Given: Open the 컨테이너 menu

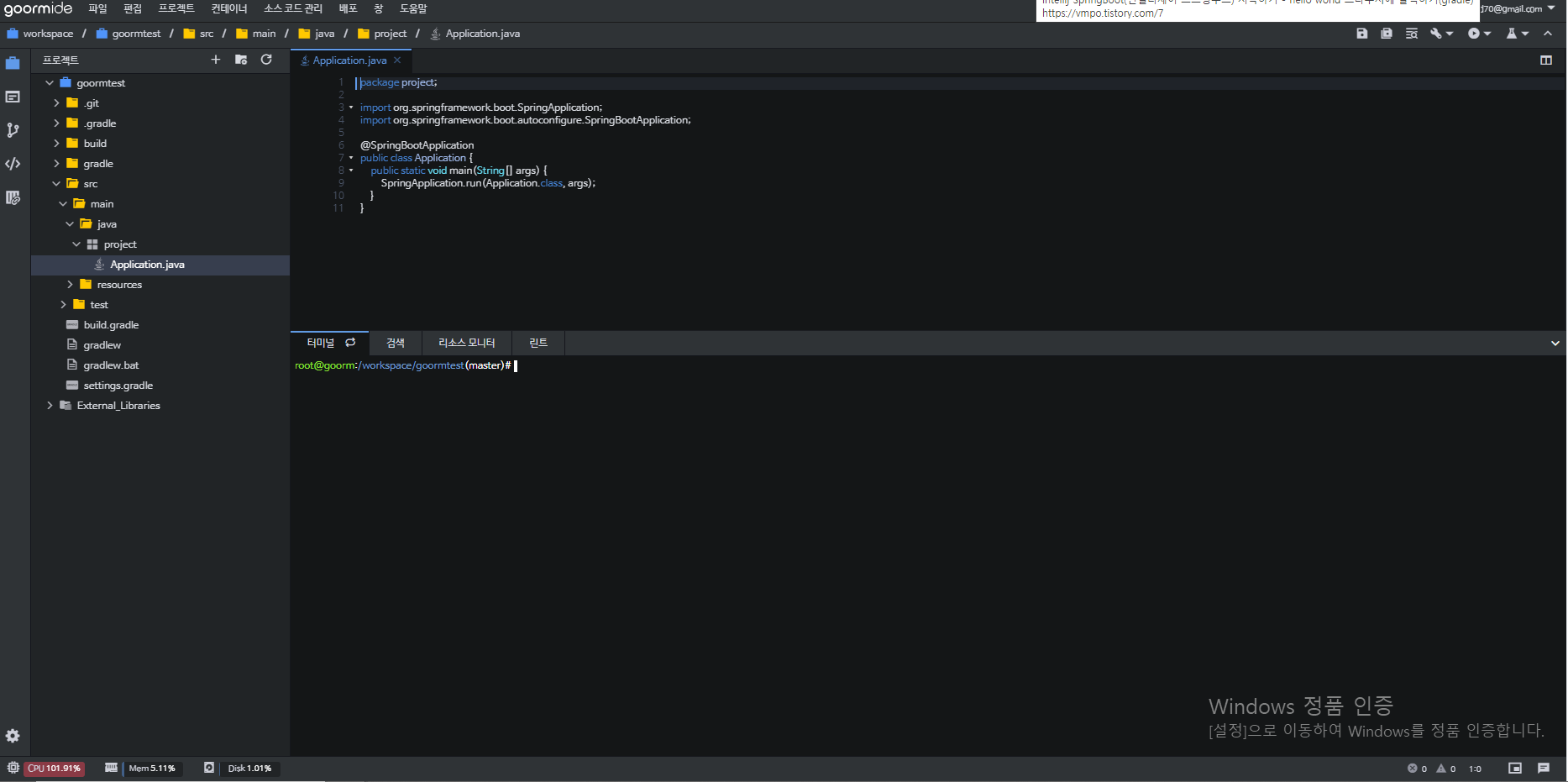Looking at the screenshot, I should 229,8.
